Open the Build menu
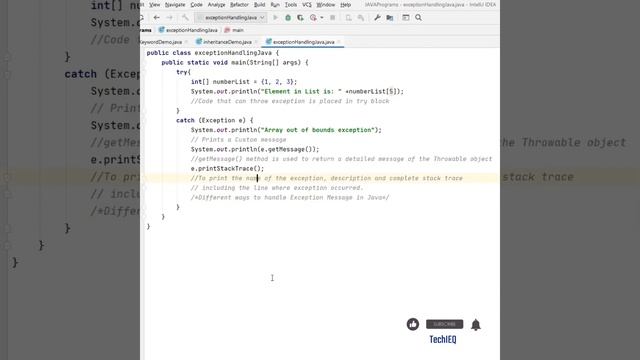Viewport: 640px width, 360px height. coord(259,5)
